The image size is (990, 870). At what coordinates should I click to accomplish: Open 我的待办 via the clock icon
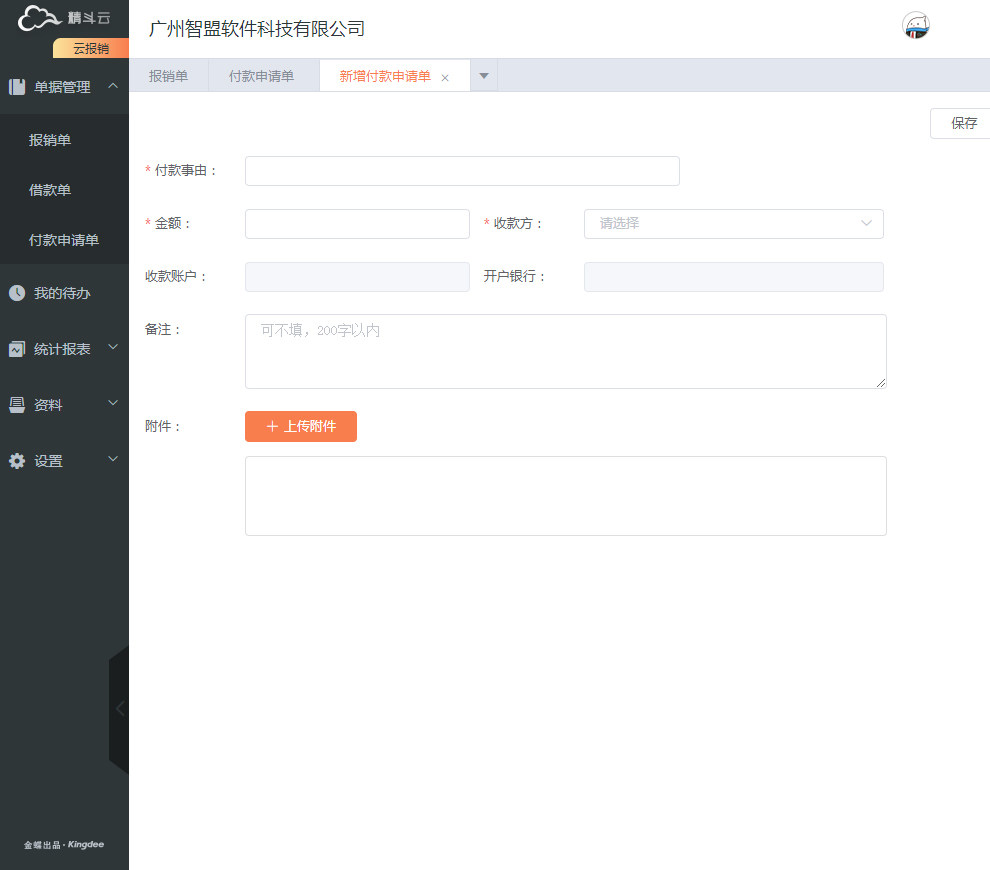pos(17,293)
